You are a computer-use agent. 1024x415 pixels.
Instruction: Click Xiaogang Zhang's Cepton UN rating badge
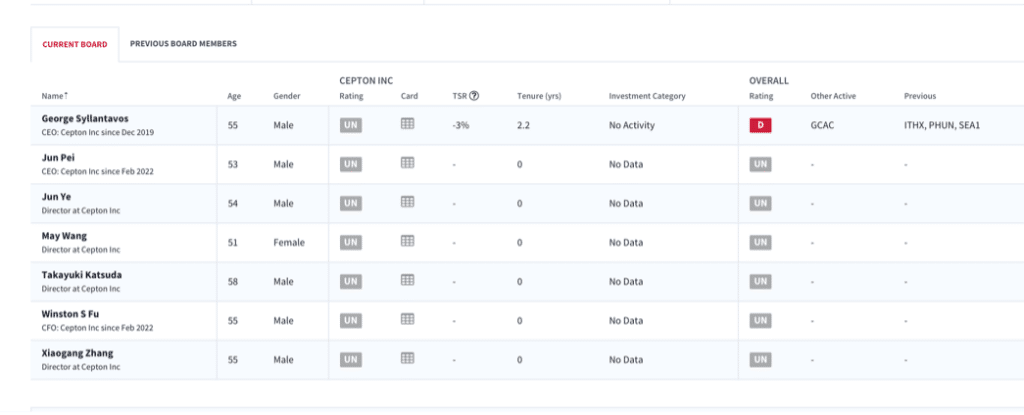click(351, 359)
